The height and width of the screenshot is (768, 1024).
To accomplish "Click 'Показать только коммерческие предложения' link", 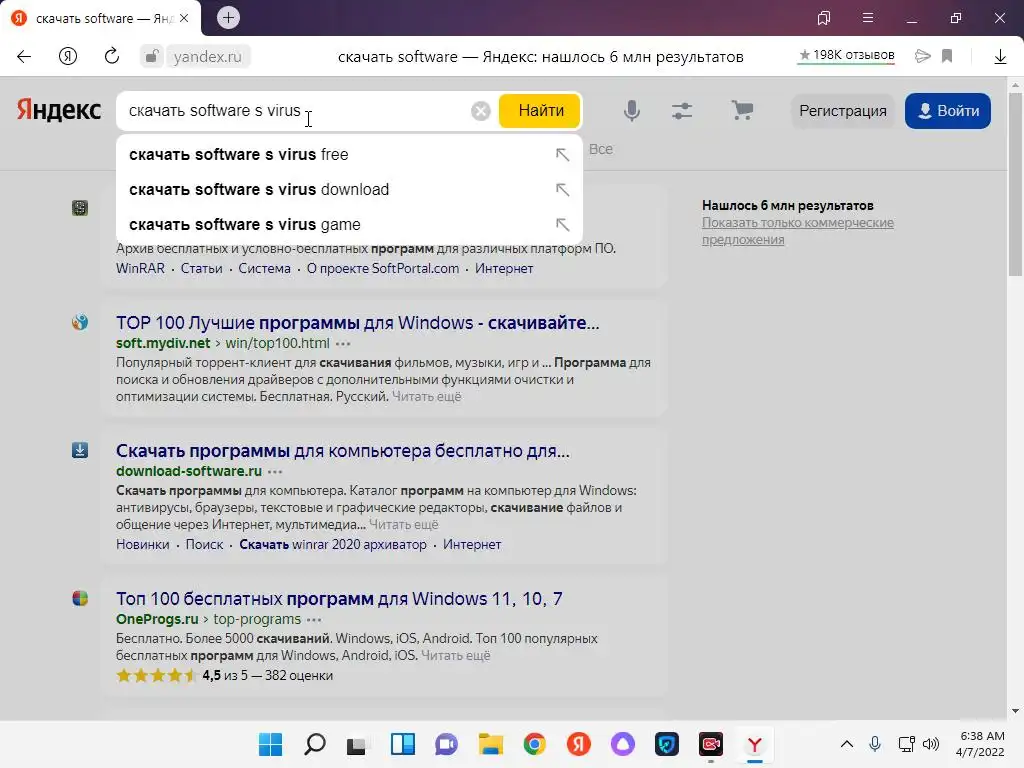I will pyautogui.click(x=797, y=231).
